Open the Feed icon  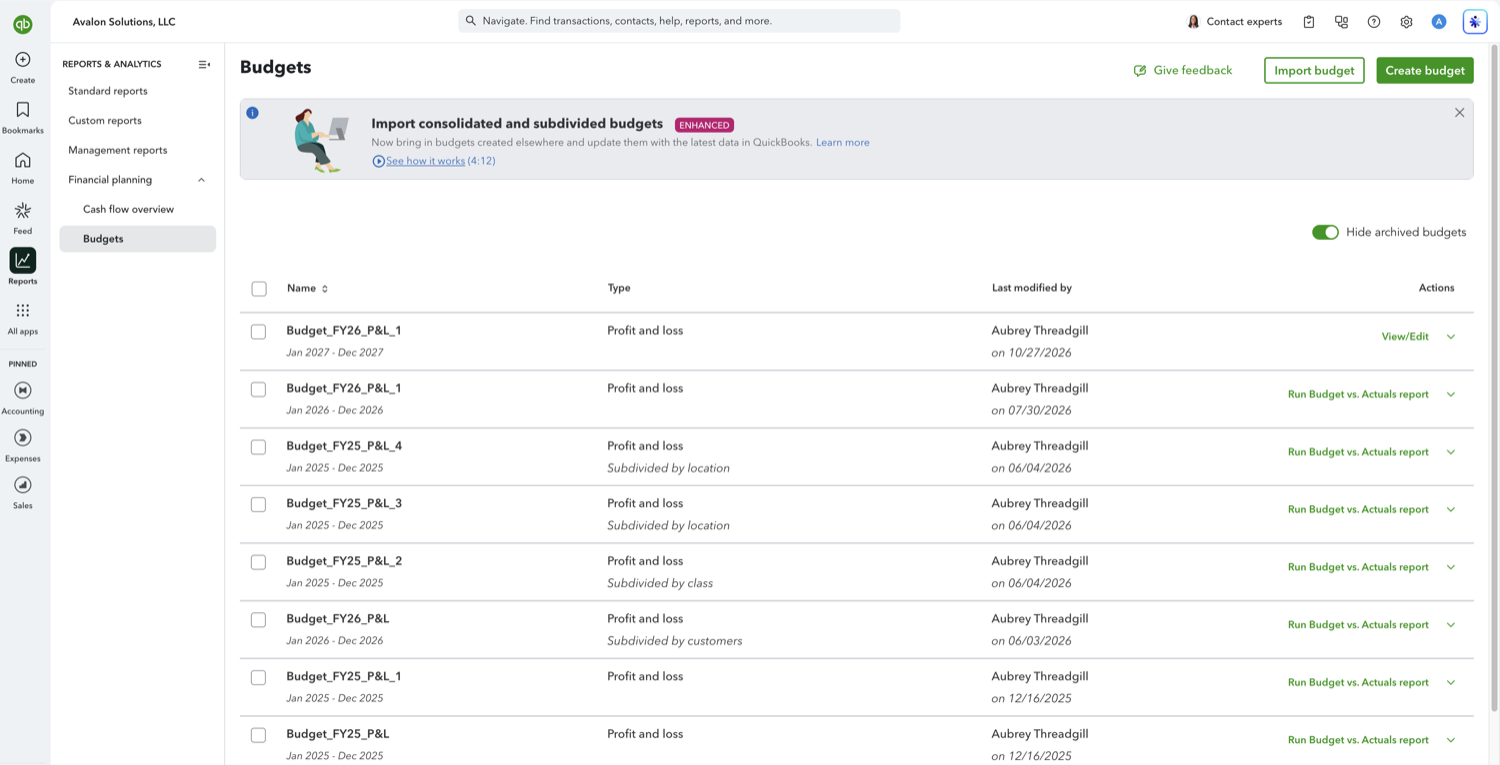(x=23, y=210)
